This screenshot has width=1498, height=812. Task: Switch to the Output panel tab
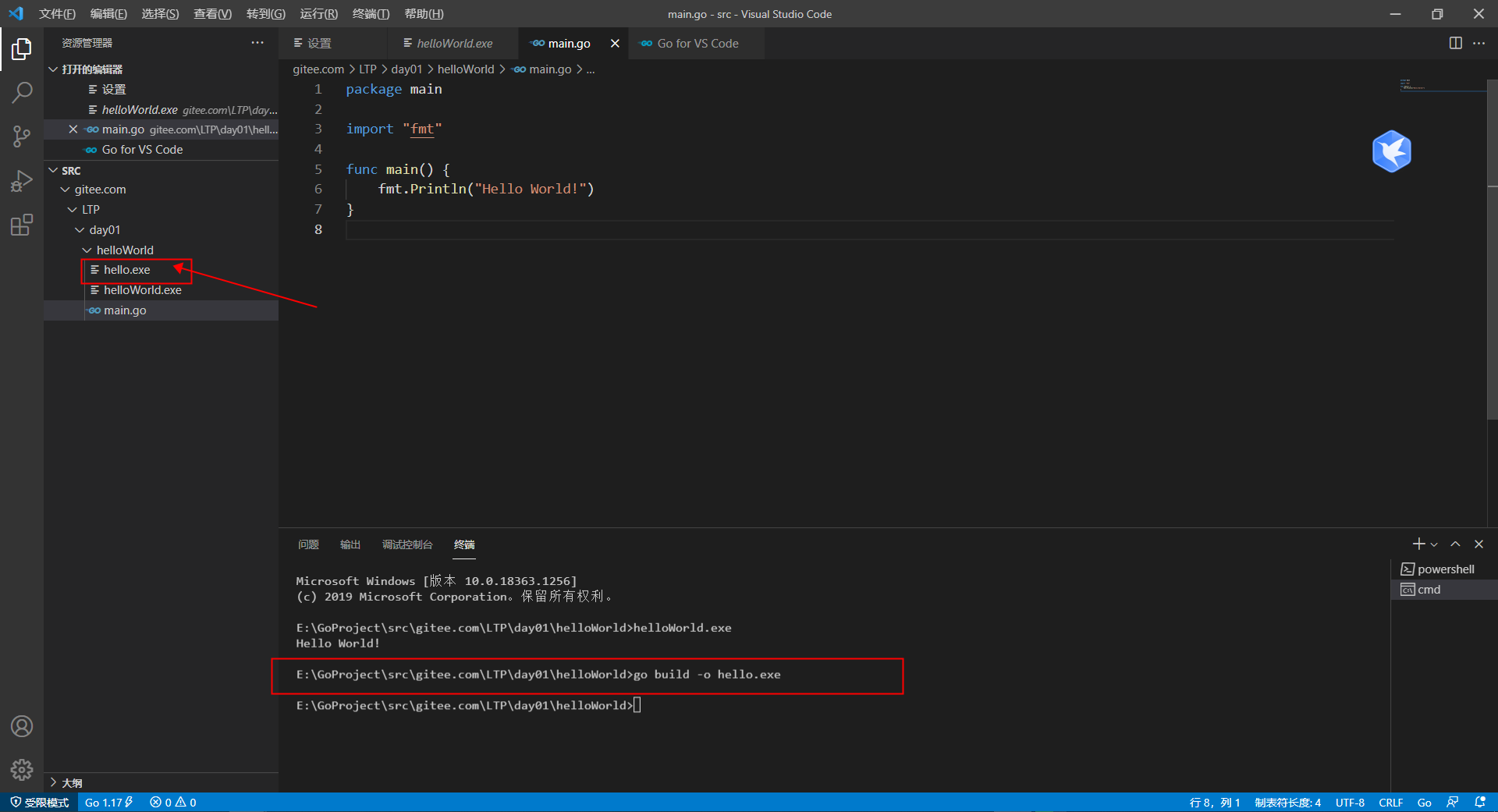coord(350,544)
